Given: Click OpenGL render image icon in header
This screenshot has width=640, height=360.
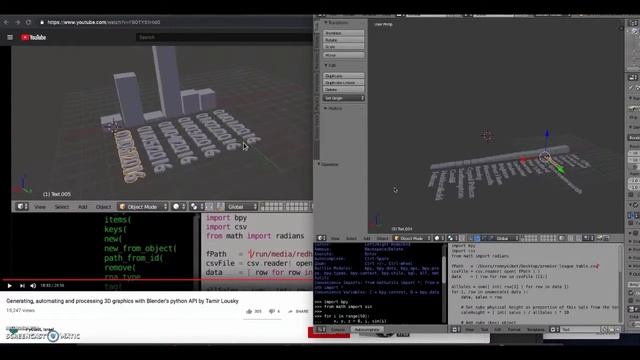Looking at the screenshot, I should coord(600,238).
